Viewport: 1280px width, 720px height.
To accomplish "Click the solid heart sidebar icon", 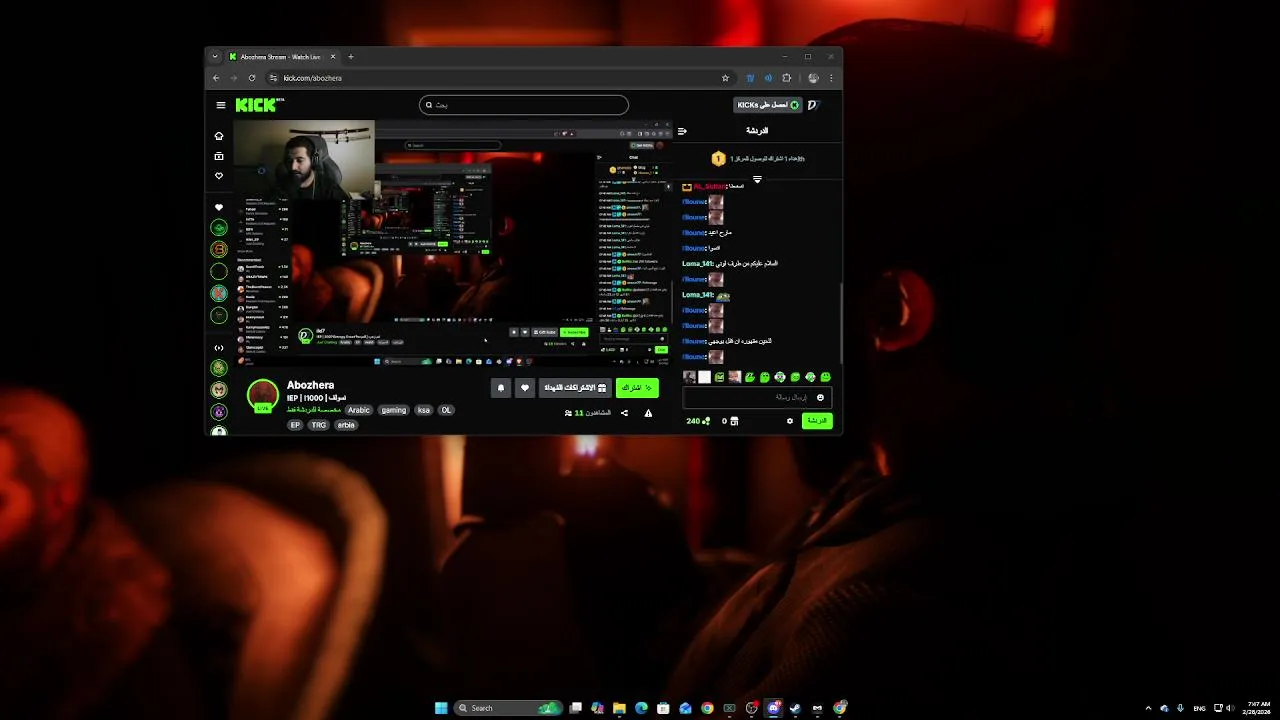I will click(219, 207).
